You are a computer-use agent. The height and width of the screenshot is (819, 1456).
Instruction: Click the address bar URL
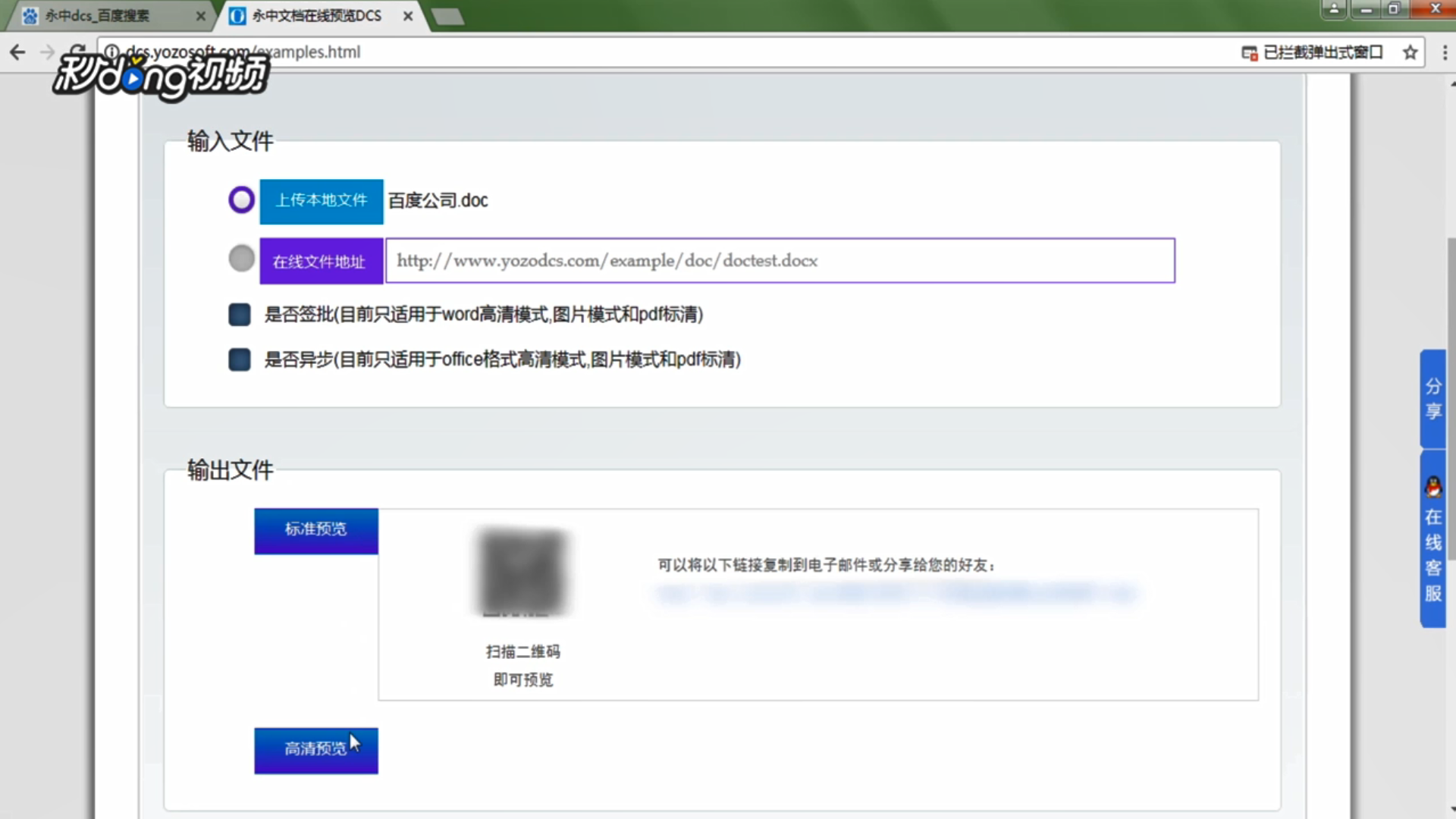243,52
